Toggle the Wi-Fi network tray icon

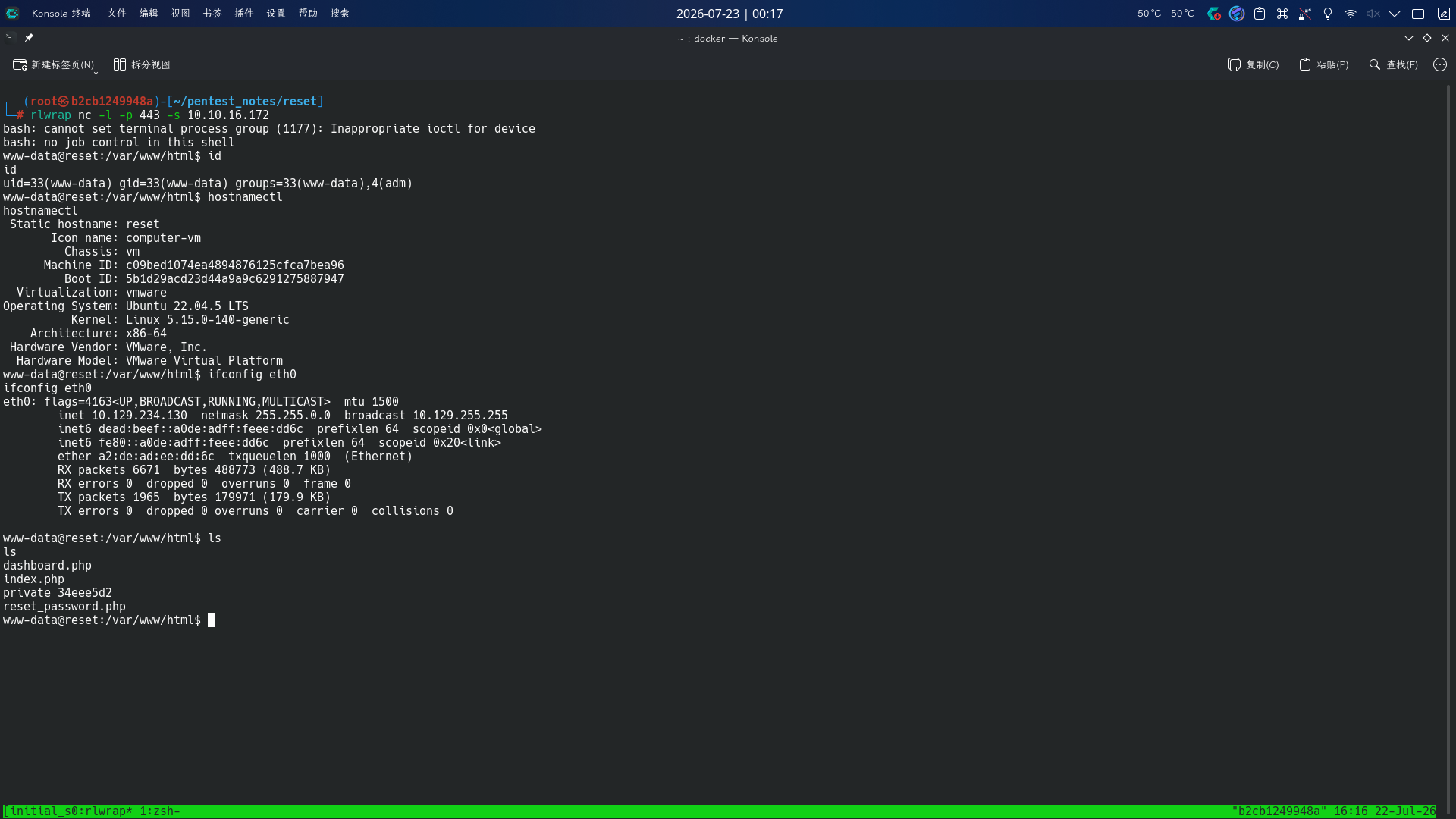pyautogui.click(x=1351, y=14)
